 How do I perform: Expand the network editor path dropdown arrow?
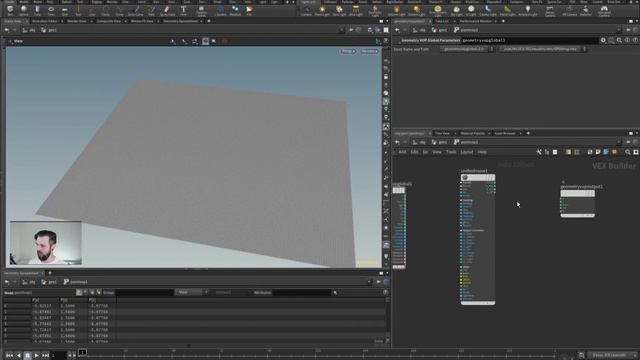[619, 142]
